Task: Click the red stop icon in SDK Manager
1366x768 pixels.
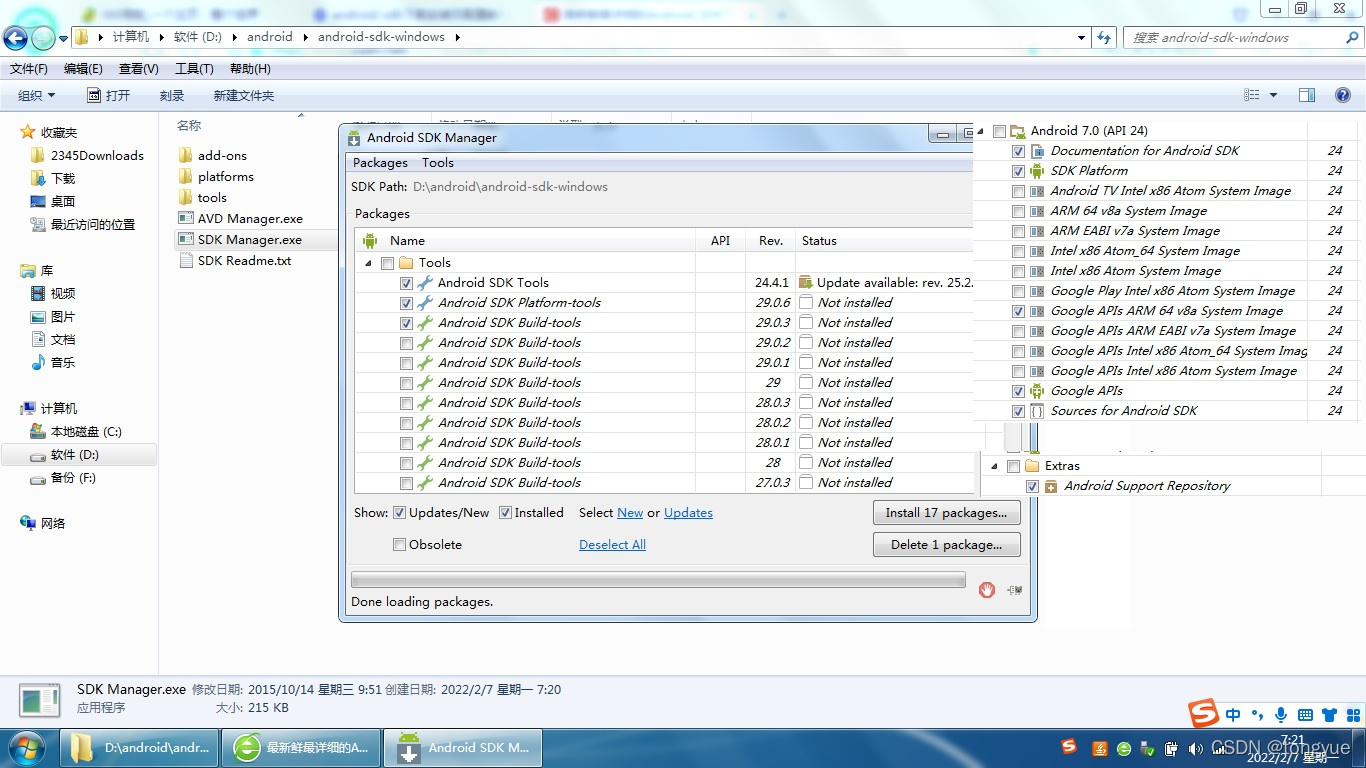Action: [987, 590]
